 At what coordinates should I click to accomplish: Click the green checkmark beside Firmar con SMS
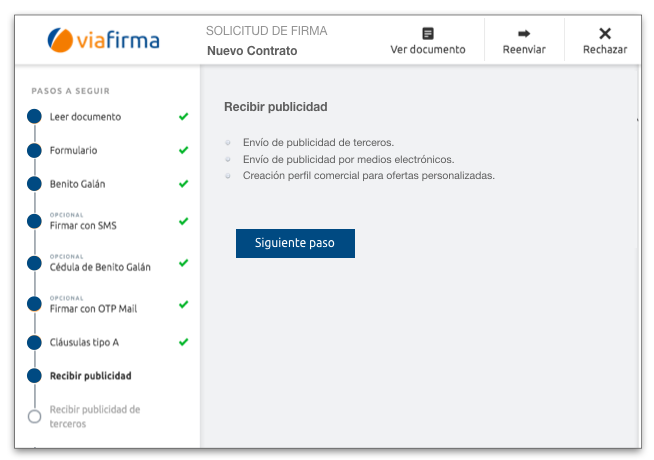click(184, 221)
